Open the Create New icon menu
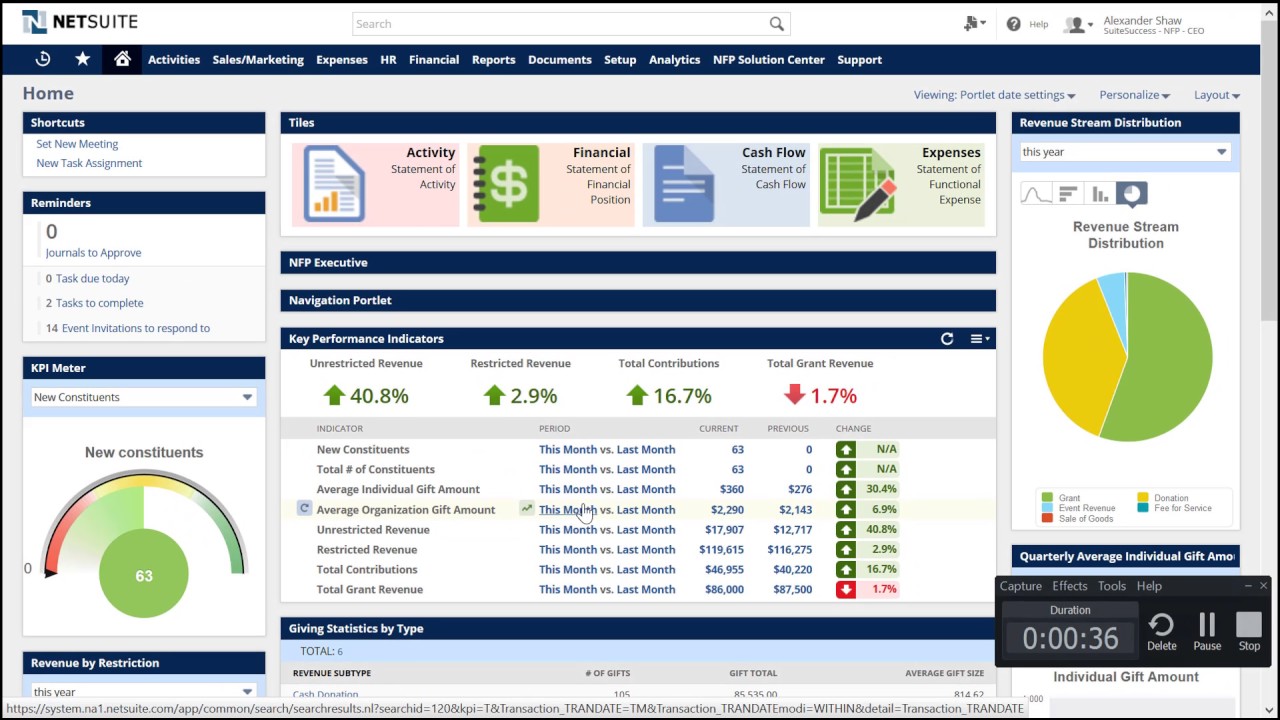Screen dimensions: 1280x720 974,24
